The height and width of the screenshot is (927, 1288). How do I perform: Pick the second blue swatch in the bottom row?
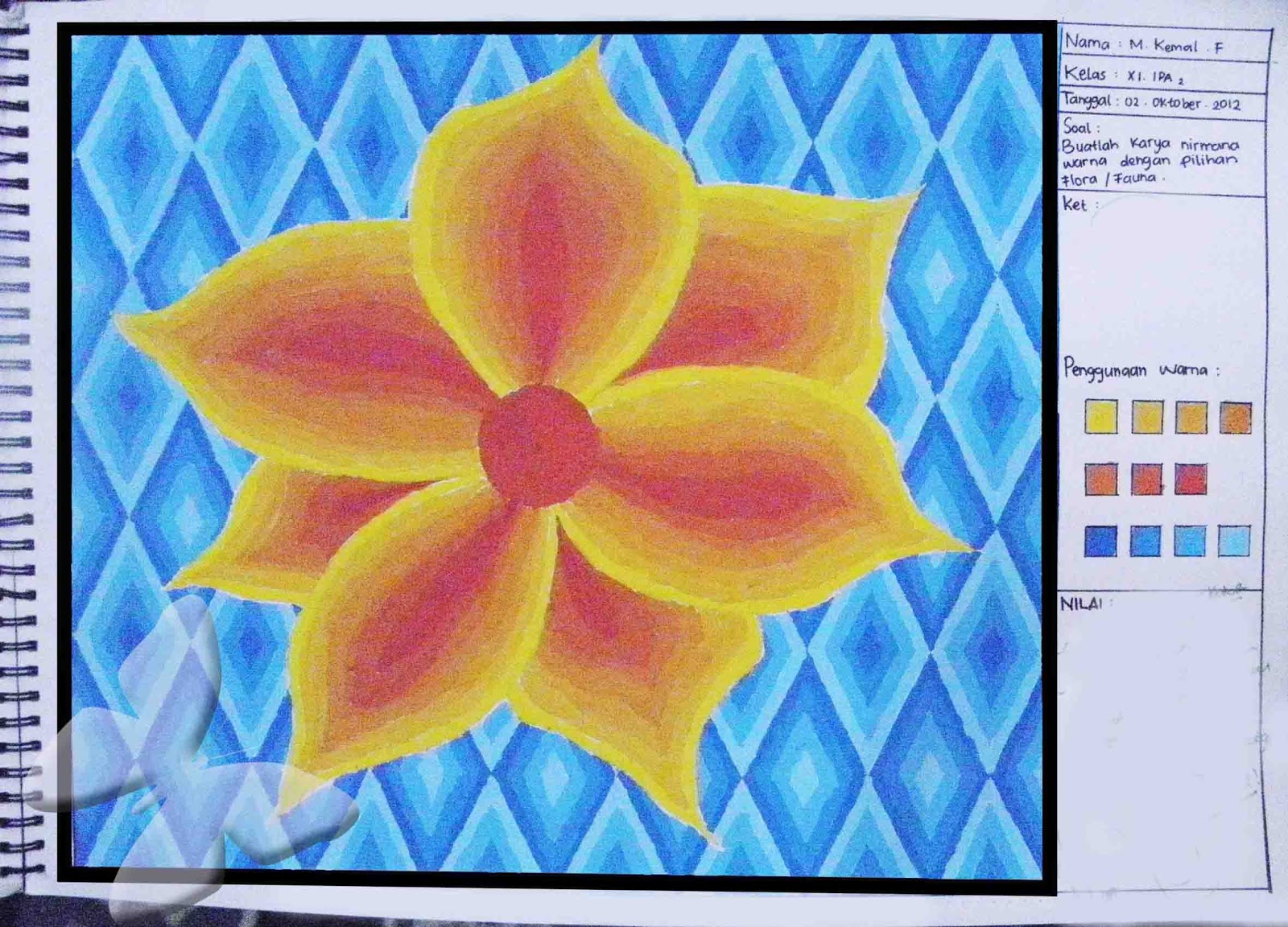[x=1146, y=541]
